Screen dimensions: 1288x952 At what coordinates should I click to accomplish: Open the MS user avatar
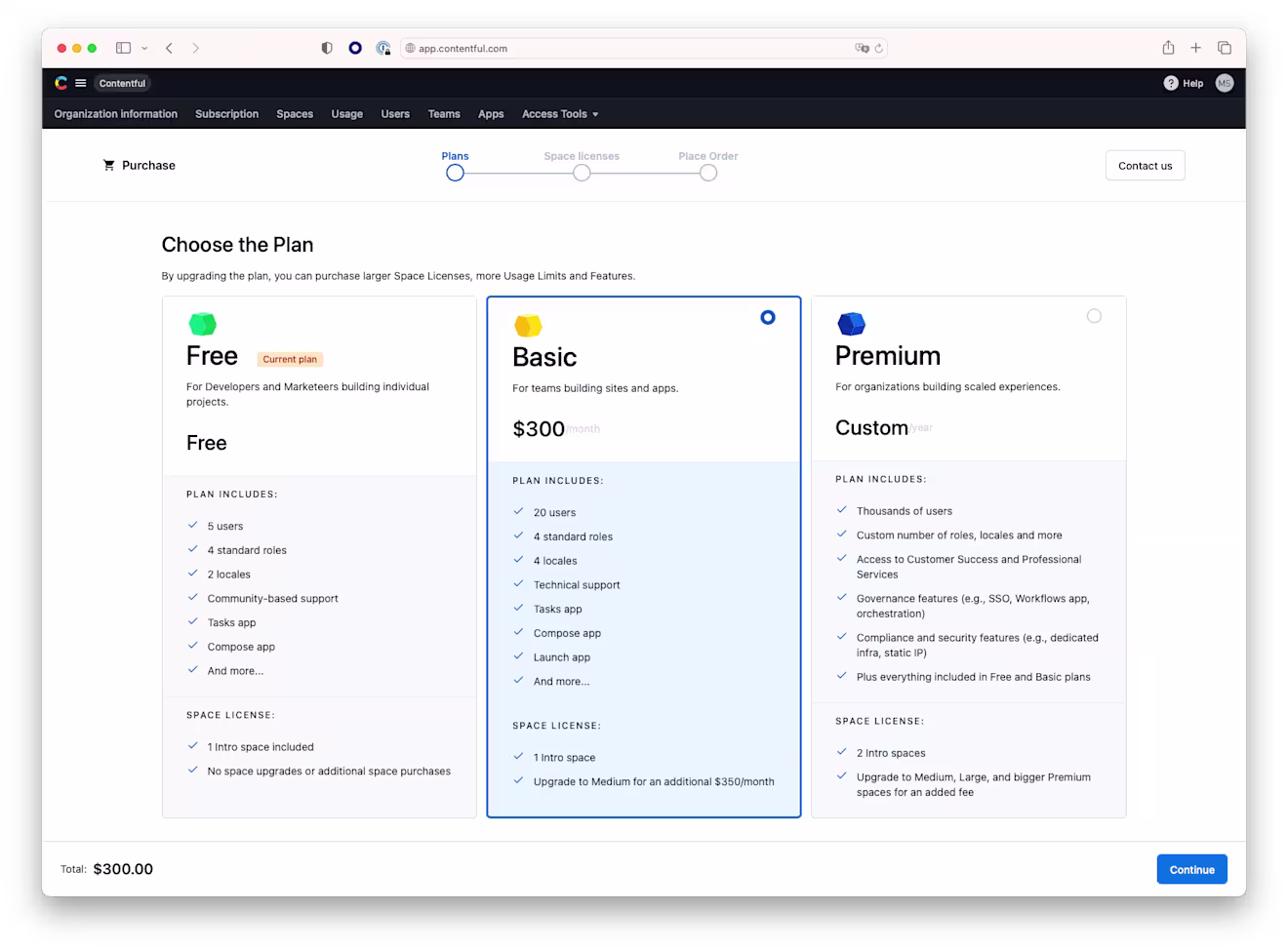[x=1225, y=83]
